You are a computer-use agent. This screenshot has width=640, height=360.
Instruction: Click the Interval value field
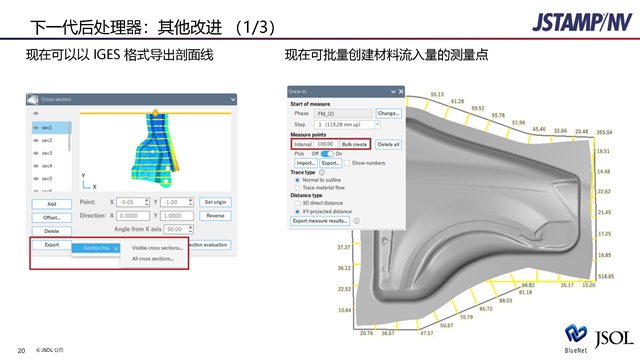click(x=325, y=144)
